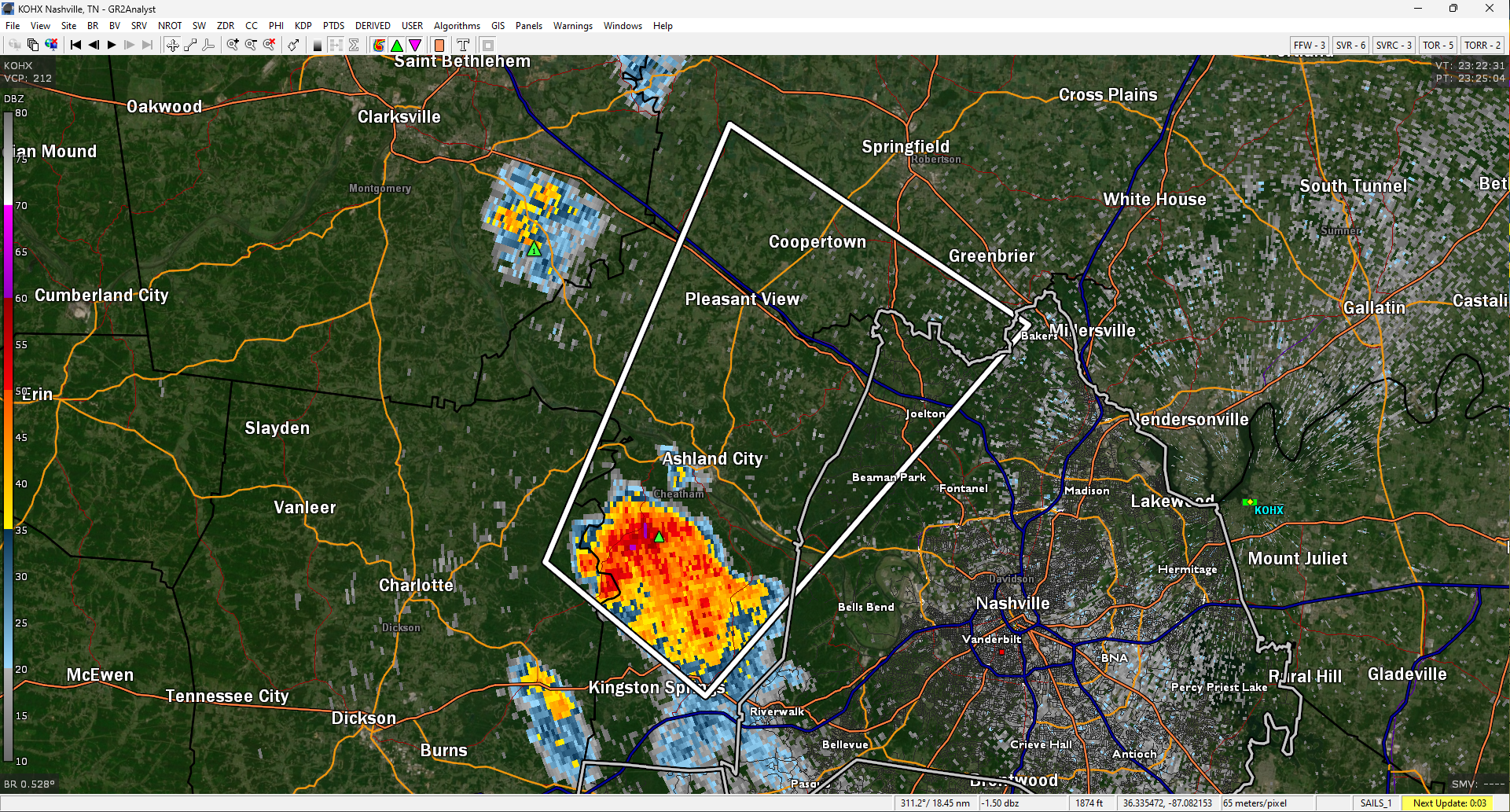Click the SVR - 6 warnings button
Image resolution: width=1510 pixels, height=812 pixels.
tap(1350, 45)
